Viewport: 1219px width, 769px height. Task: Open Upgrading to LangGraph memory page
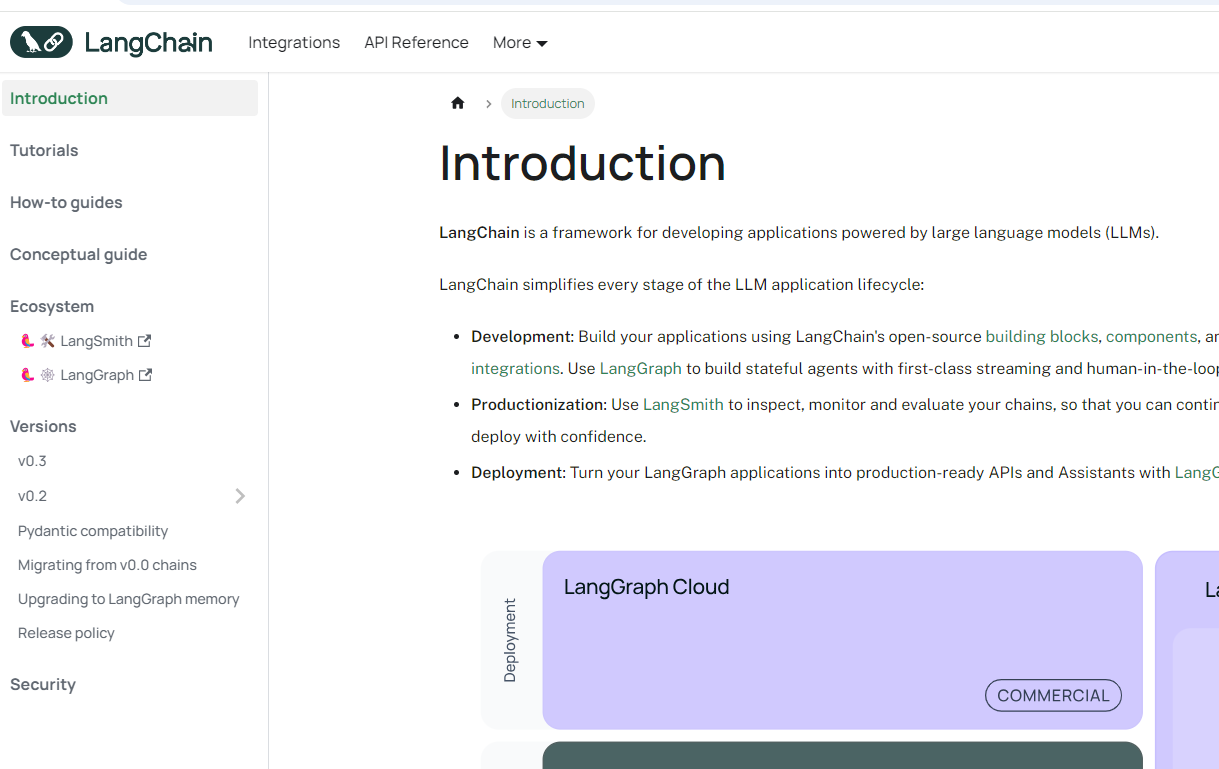(130, 599)
